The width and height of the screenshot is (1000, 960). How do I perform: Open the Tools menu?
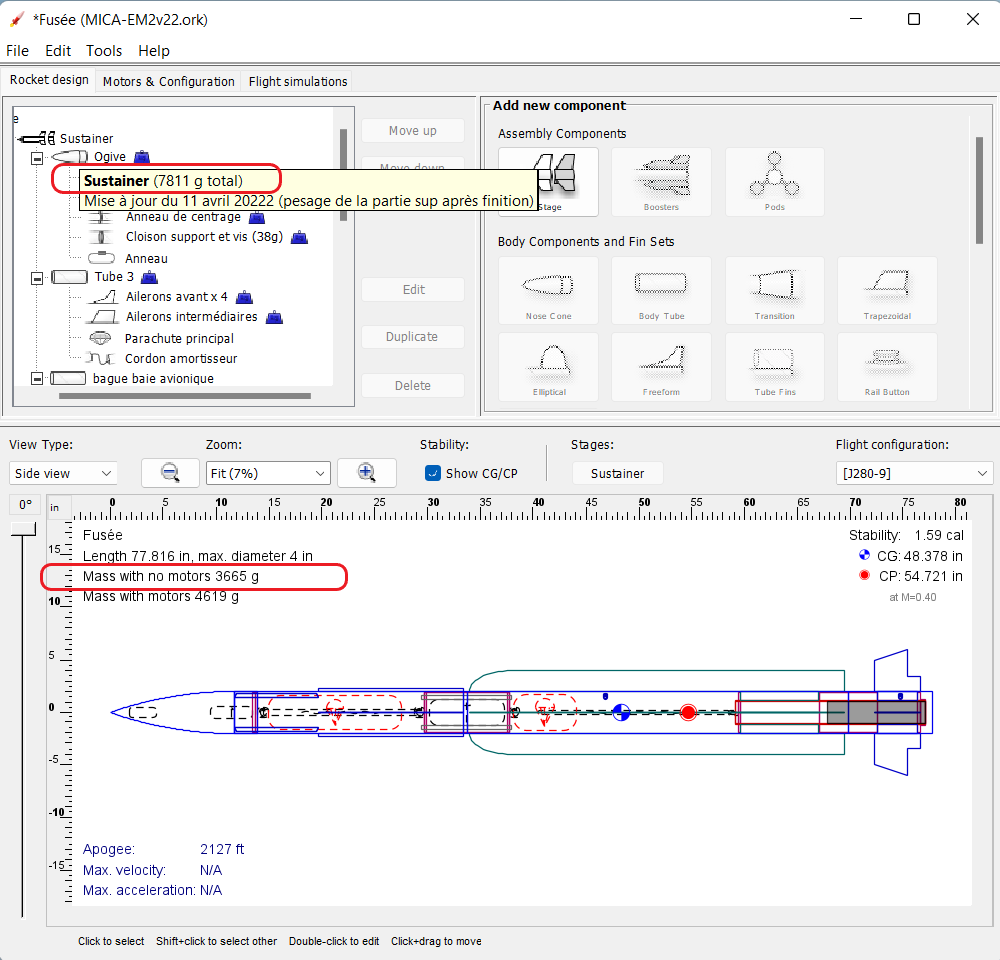104,50
